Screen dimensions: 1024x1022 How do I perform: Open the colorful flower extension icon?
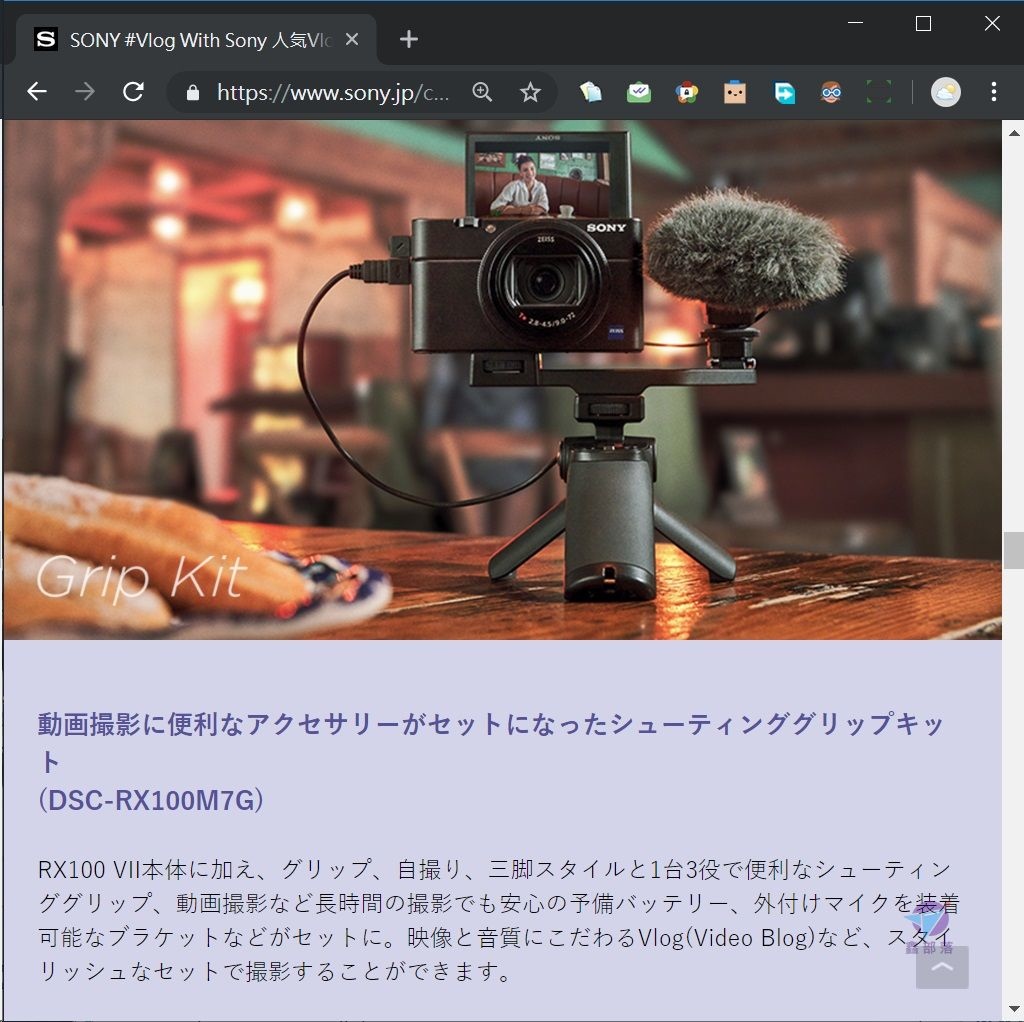point(686,92)
